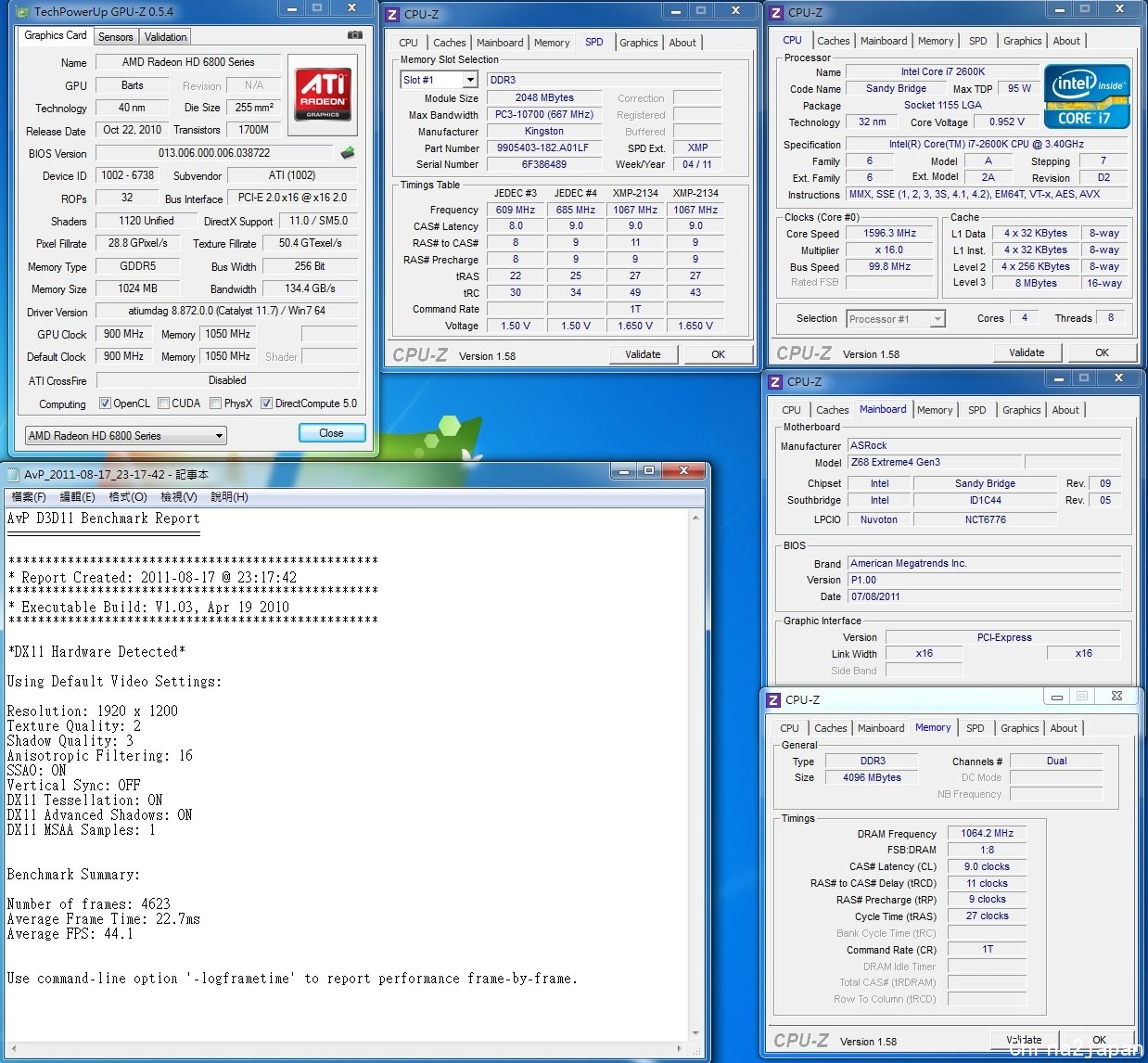Click Validate in the CPU-Z CPU window

pos(1027,352)
